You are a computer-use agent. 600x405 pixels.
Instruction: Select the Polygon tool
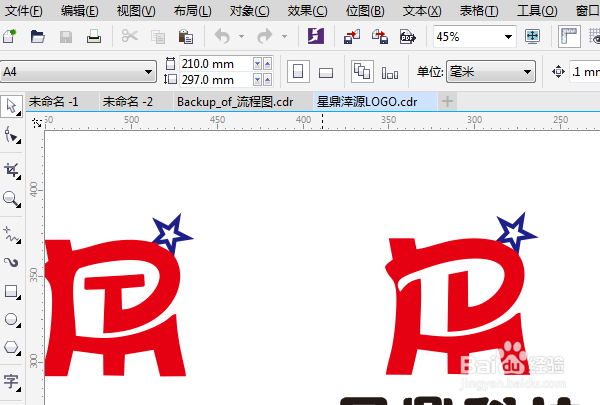tap(12, 348)
